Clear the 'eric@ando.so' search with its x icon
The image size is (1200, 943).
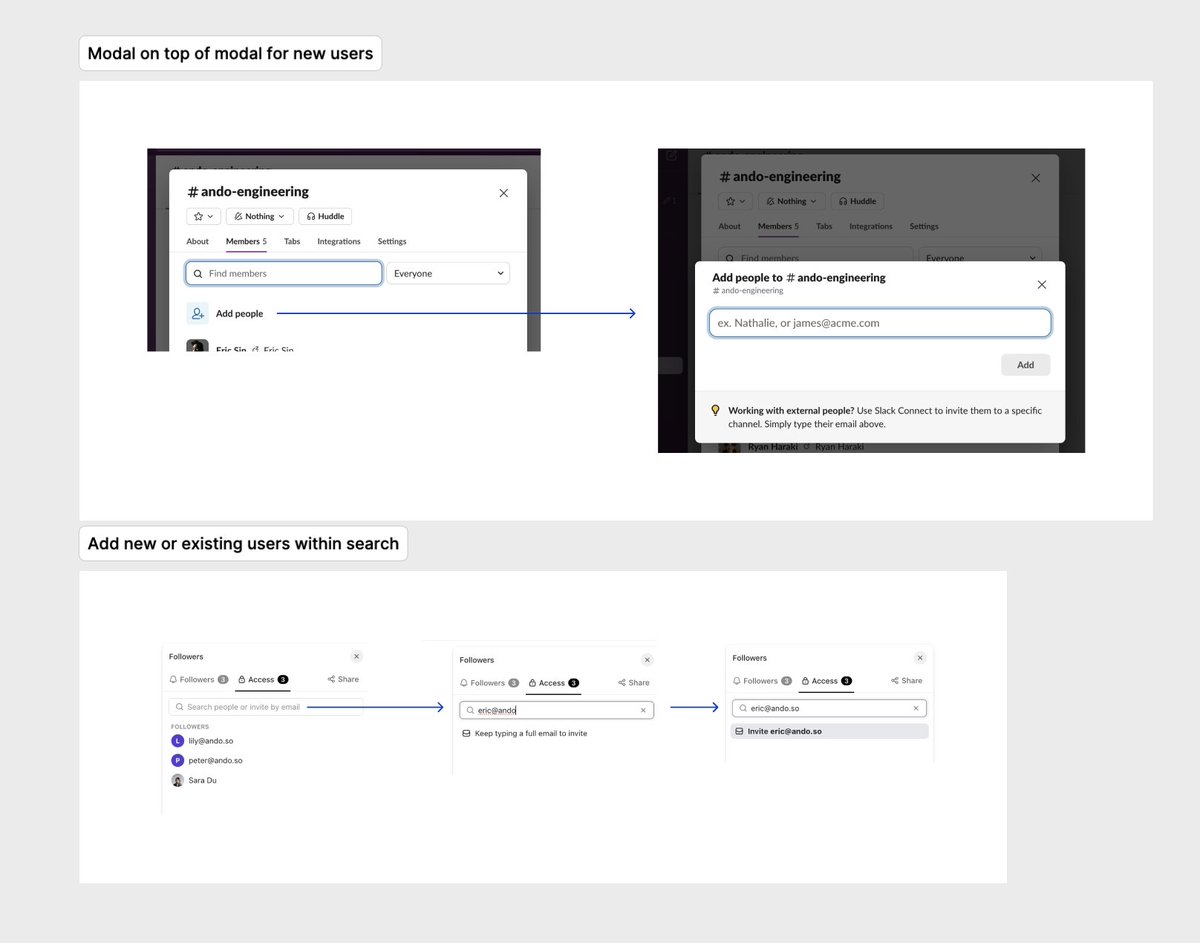916,708
